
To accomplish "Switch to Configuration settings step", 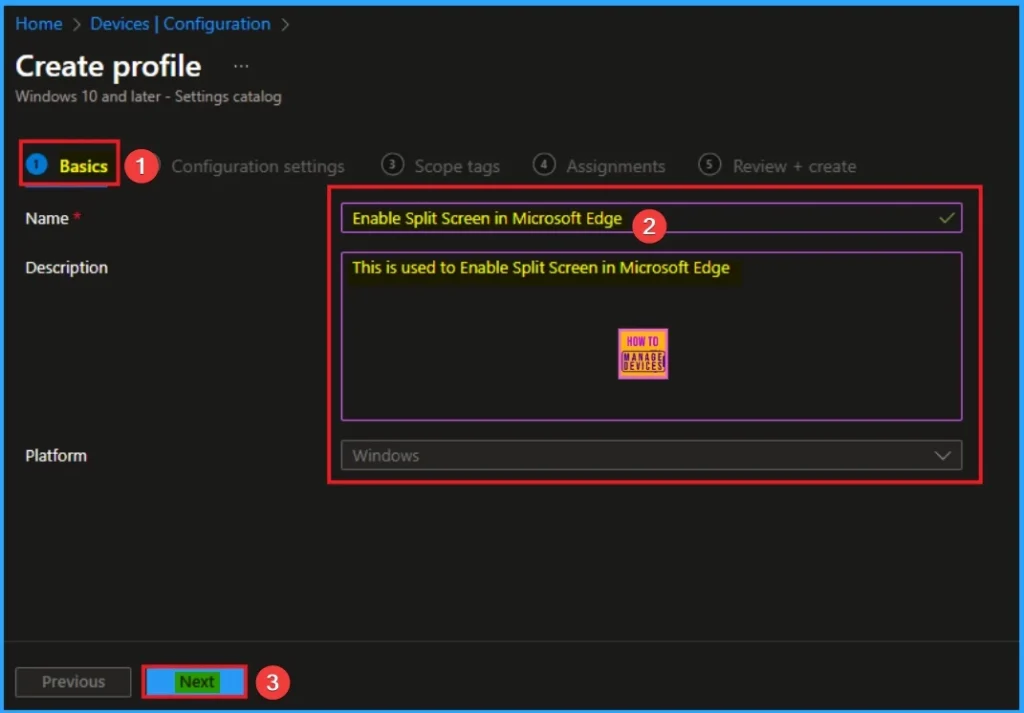I will click(x=257, y=166).
